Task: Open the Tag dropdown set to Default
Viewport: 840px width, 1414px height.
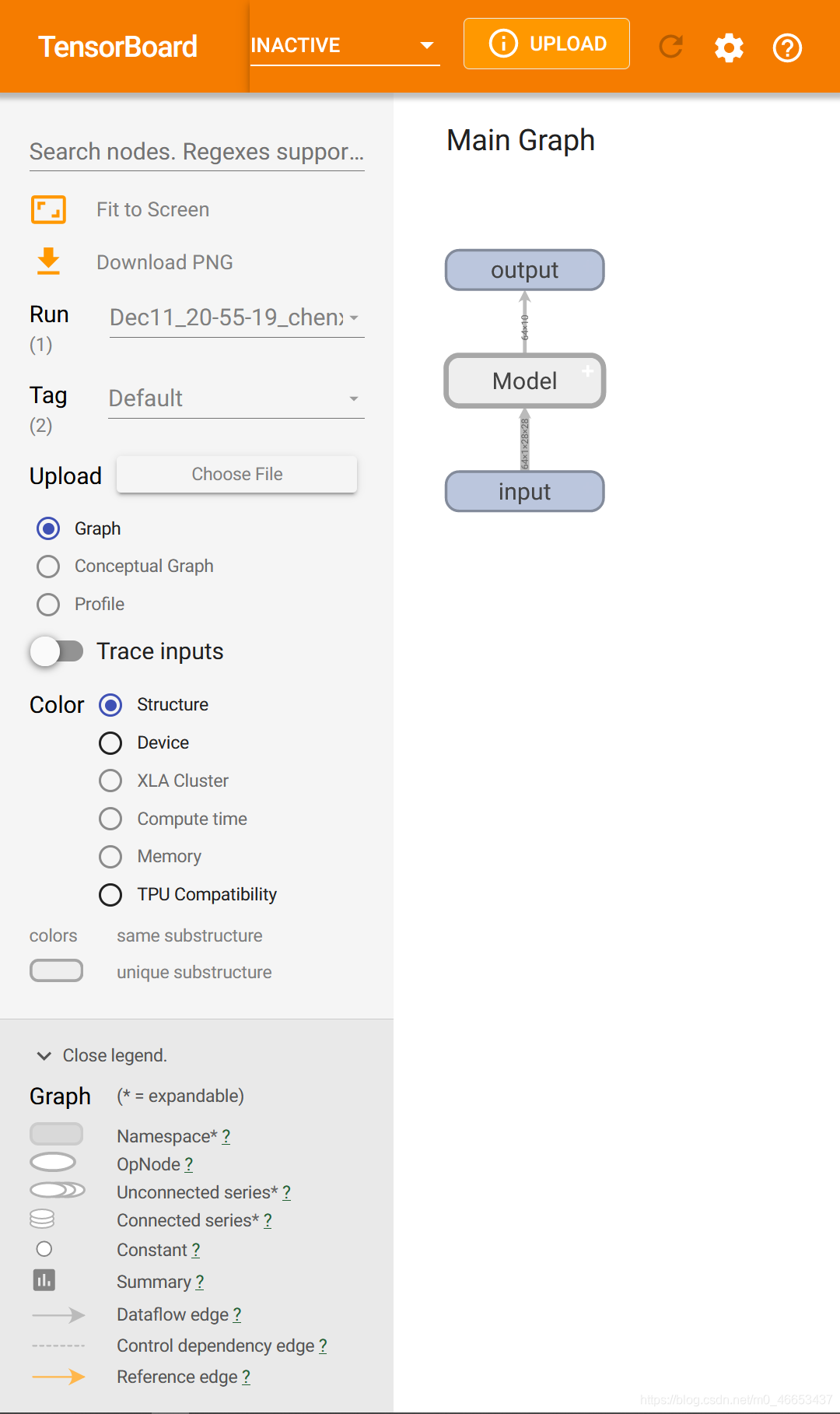Action: (x=236, y=398)
